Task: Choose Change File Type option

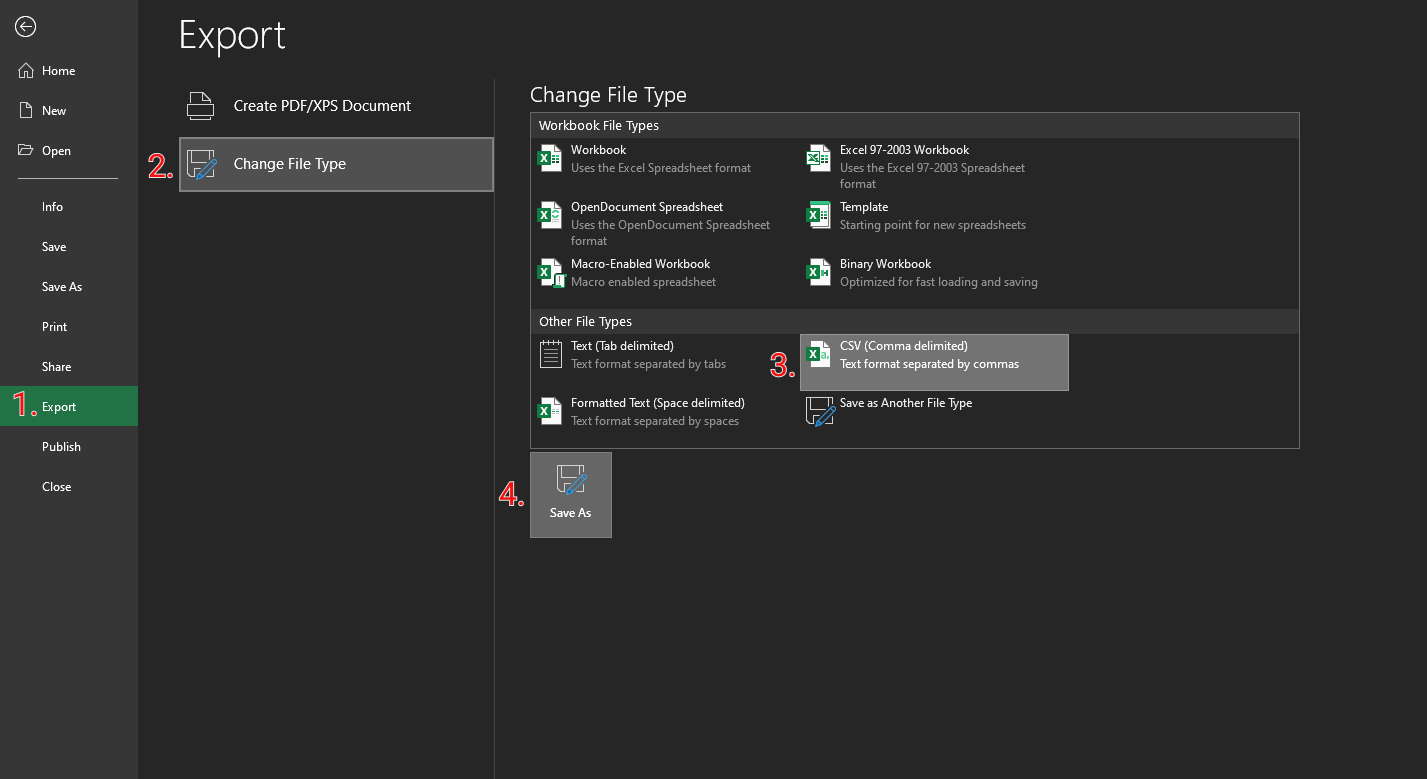Action: coord(336,164)
